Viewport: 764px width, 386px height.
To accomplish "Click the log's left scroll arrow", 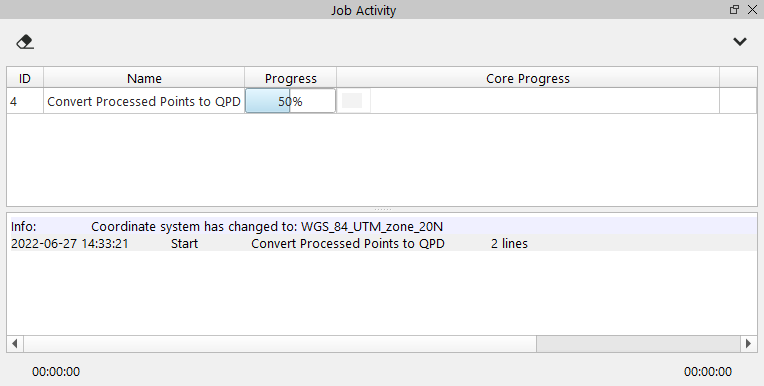I will point(15,344).
